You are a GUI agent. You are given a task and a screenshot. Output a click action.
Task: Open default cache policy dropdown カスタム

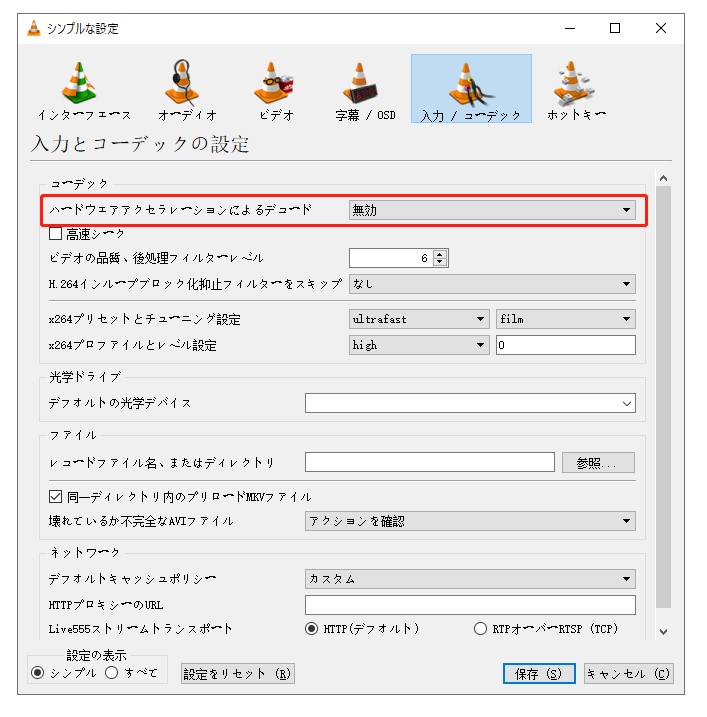[470, 579]
